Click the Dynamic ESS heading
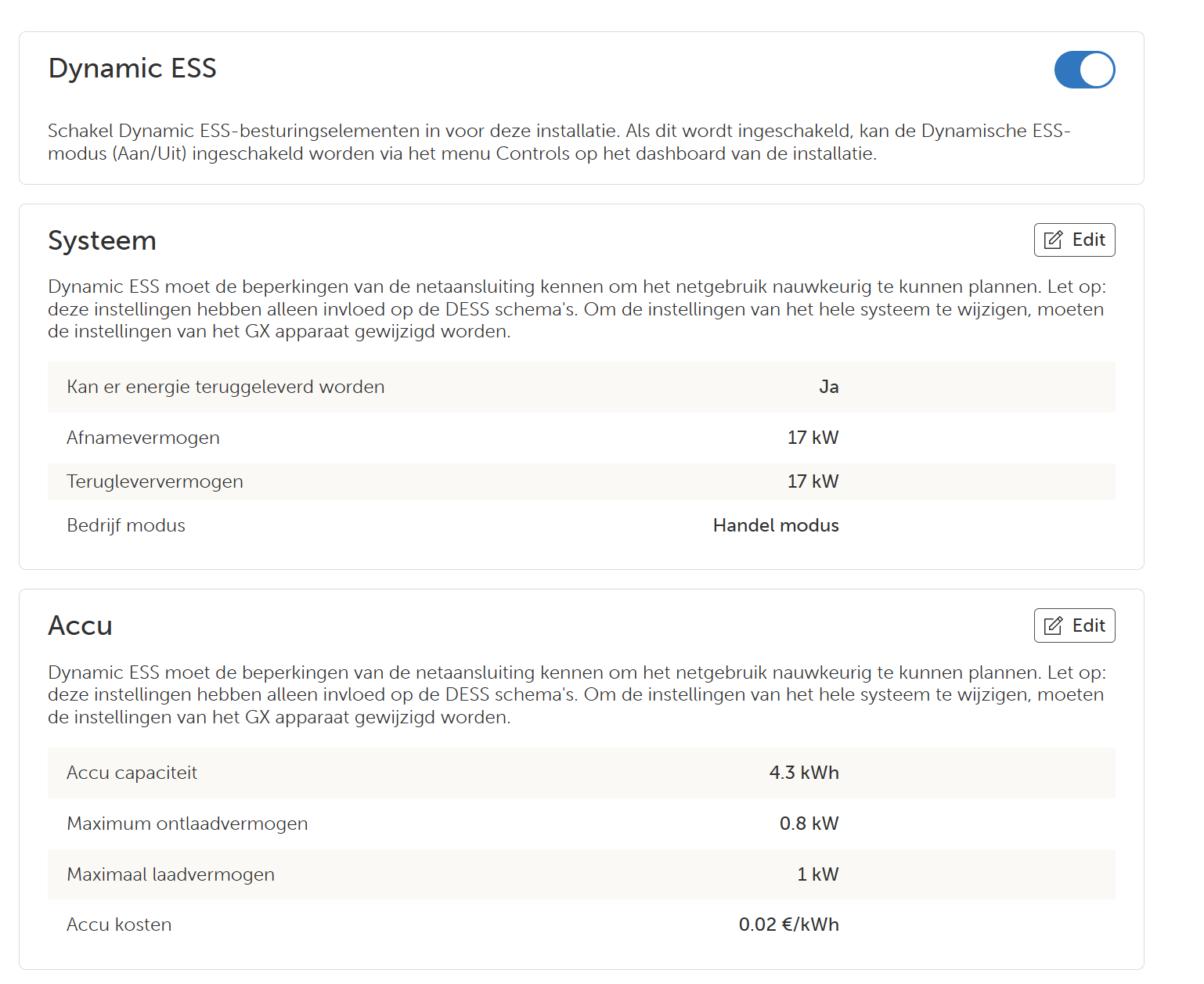This screenshot has height=984, width=1204. pyautogui.click(x=132, y=68)
